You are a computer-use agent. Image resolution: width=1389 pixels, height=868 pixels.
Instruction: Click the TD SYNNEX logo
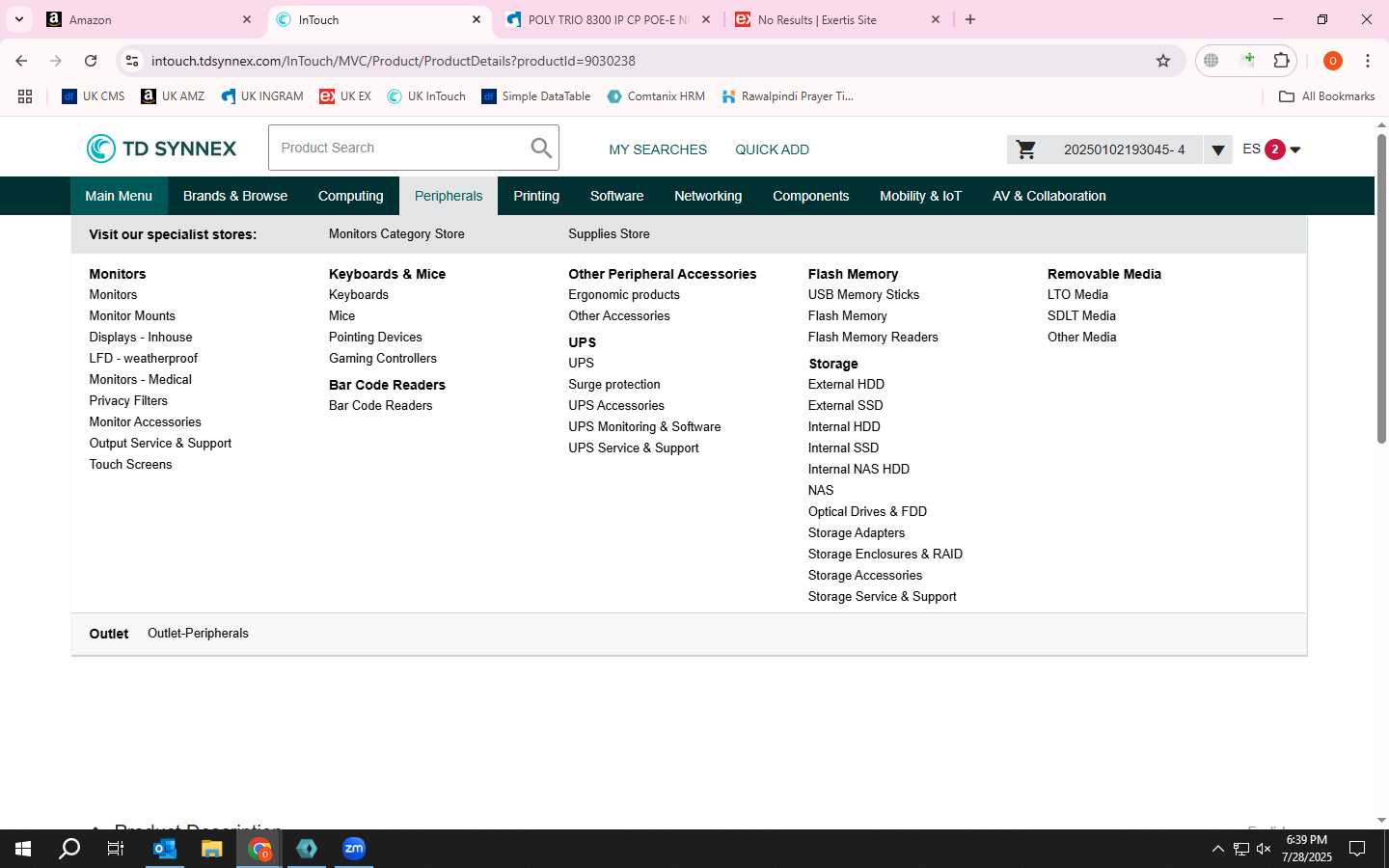(x=161, y=149)
